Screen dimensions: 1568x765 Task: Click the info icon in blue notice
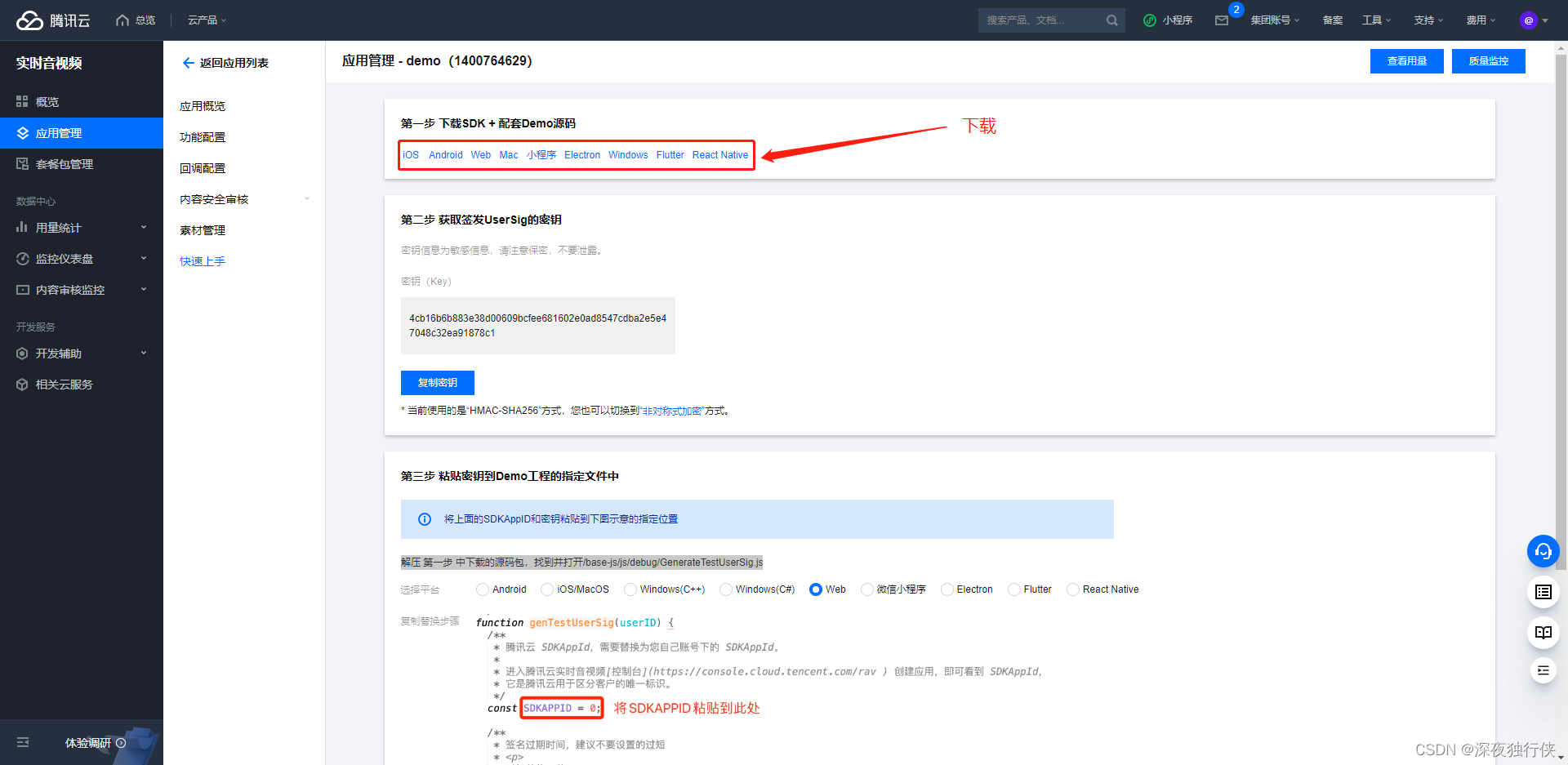[x=425, y=519]
